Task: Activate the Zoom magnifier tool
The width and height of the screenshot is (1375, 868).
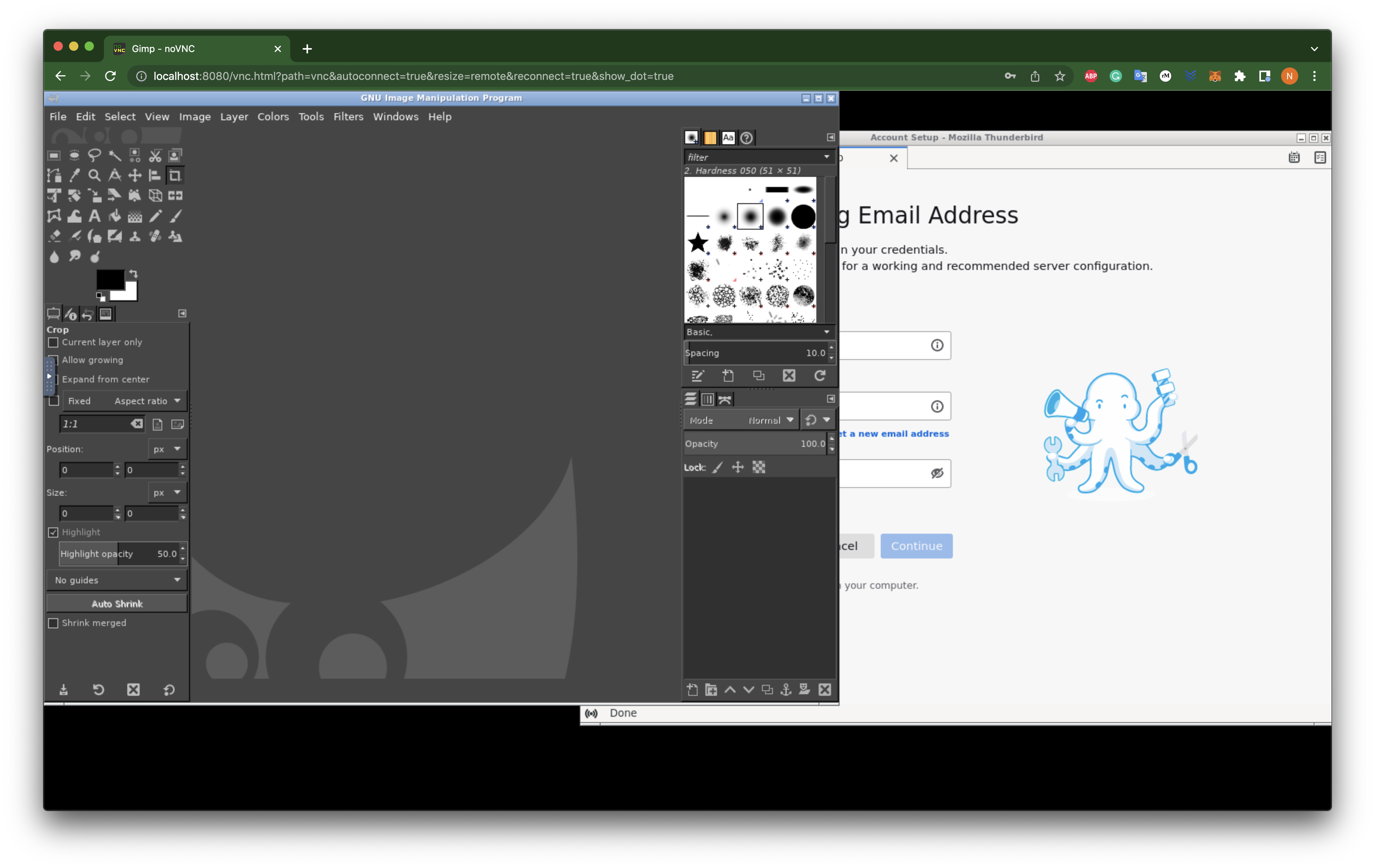Action: 94,176
